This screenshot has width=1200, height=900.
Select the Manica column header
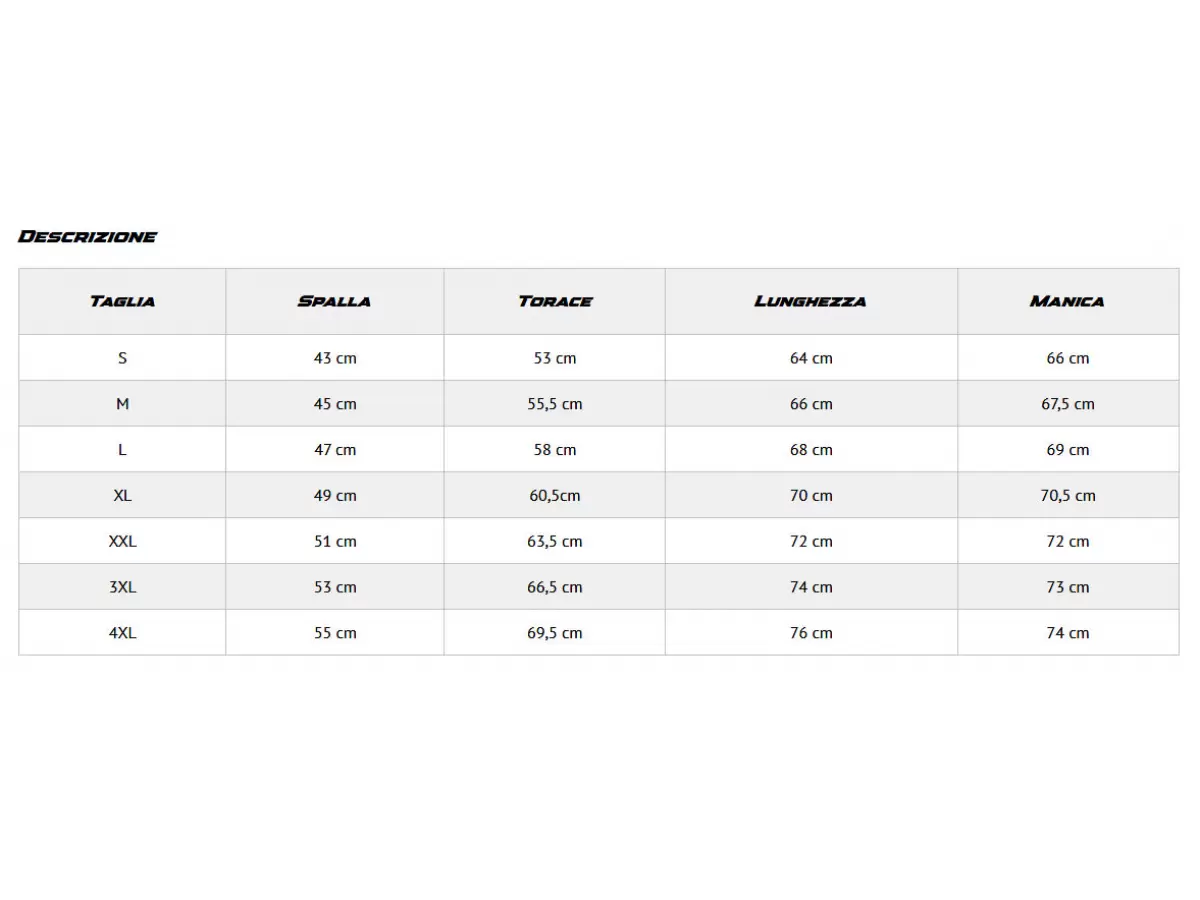(1067, 301)
